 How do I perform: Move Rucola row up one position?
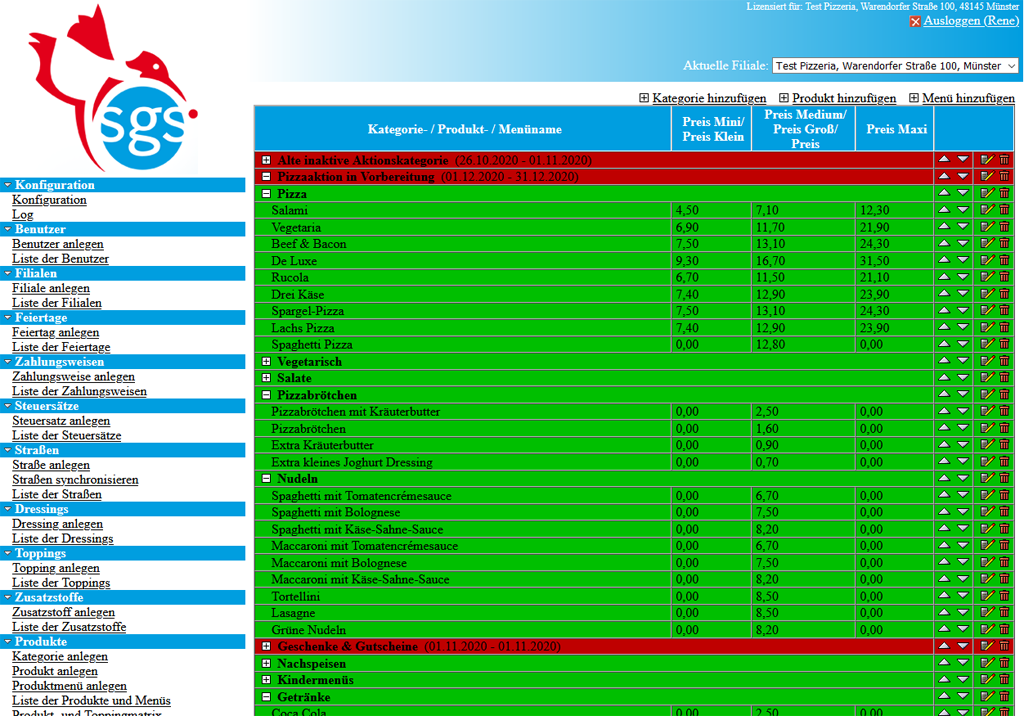(944, 276)
